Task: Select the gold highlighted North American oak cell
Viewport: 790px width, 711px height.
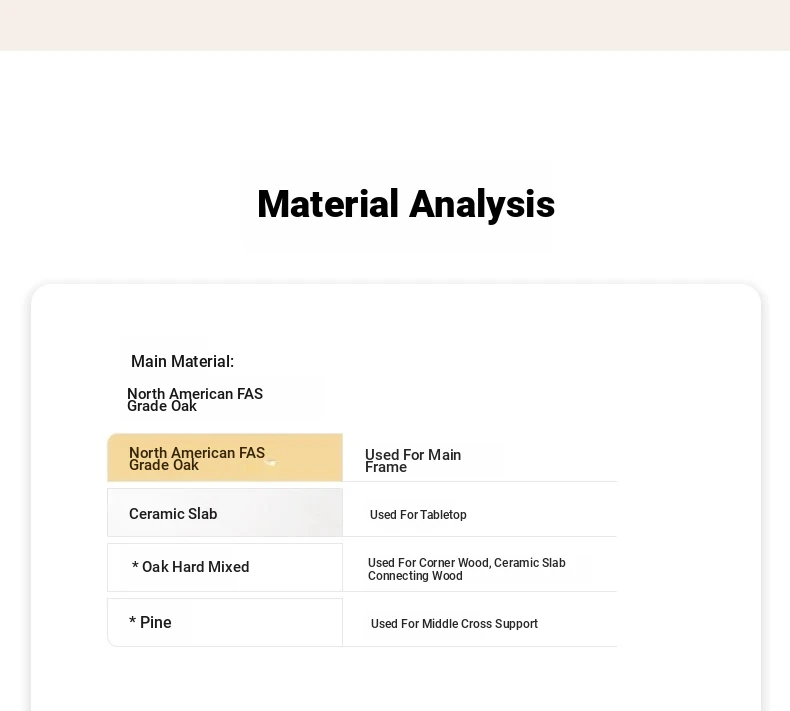Action: tap(224, 458)
